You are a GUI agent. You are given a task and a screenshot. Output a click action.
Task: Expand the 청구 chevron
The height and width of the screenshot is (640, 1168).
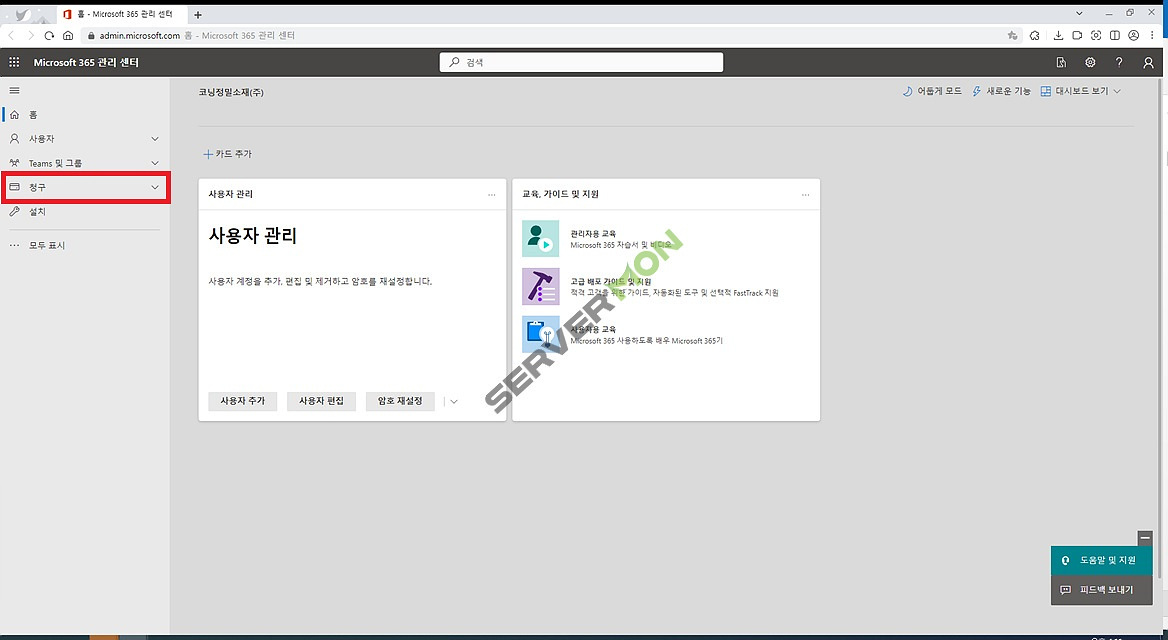tap(155, 187)
